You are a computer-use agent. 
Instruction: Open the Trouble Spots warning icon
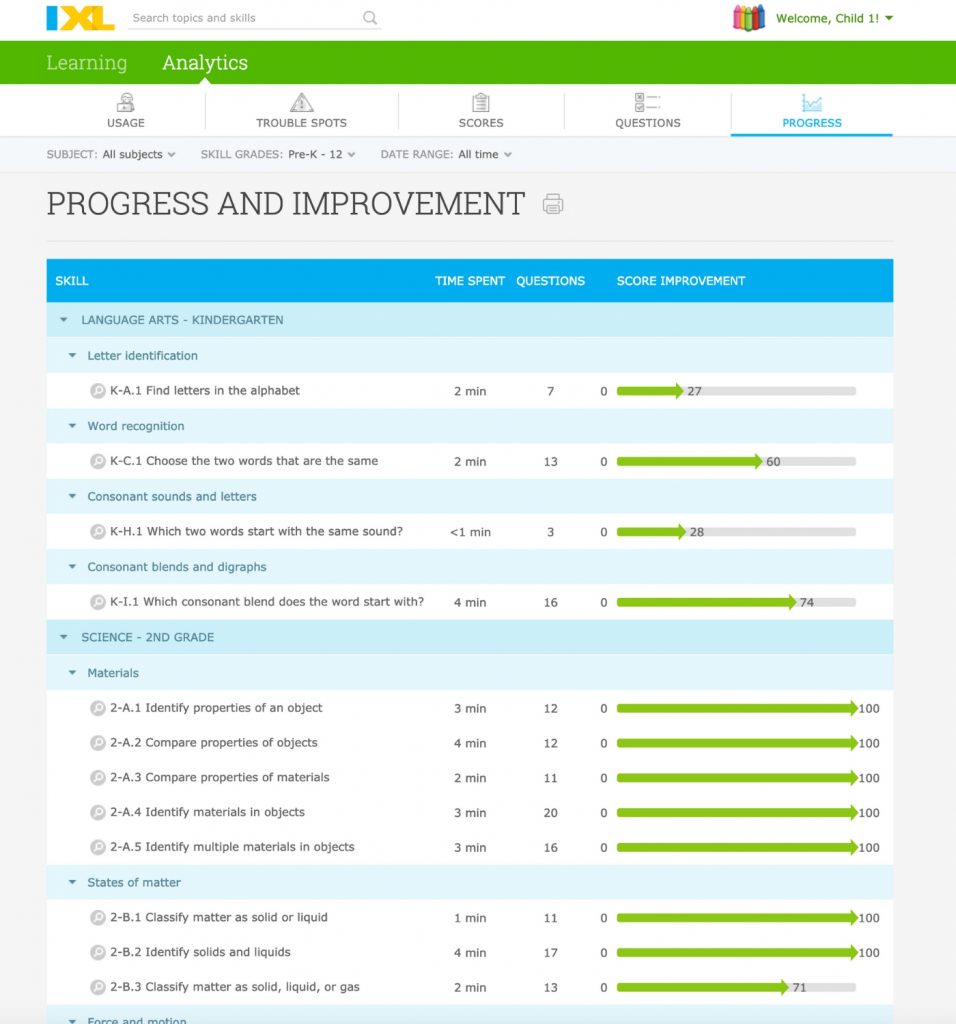pyautogui.click(x=301, y=103)
